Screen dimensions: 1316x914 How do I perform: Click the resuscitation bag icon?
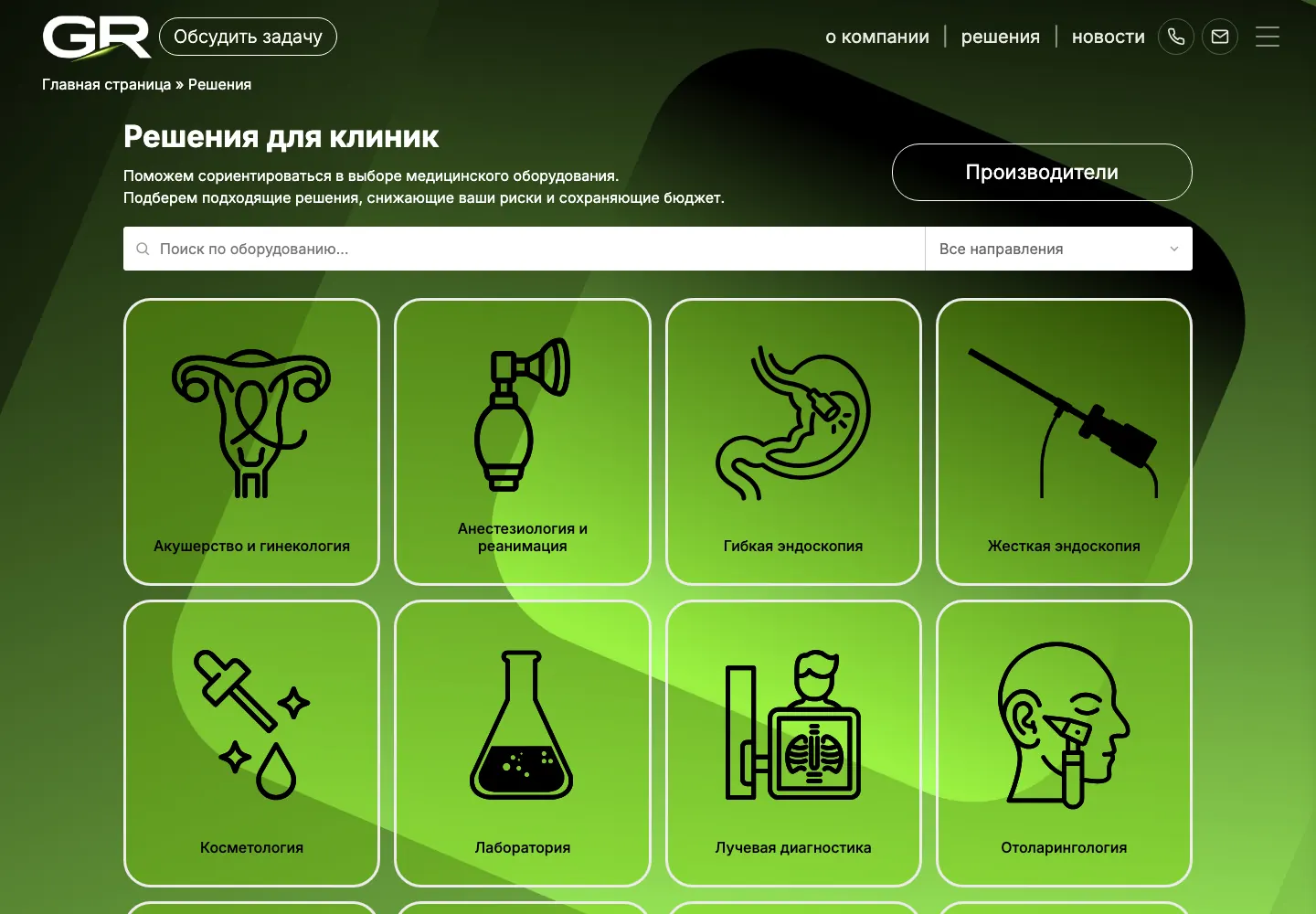point(522,414)
